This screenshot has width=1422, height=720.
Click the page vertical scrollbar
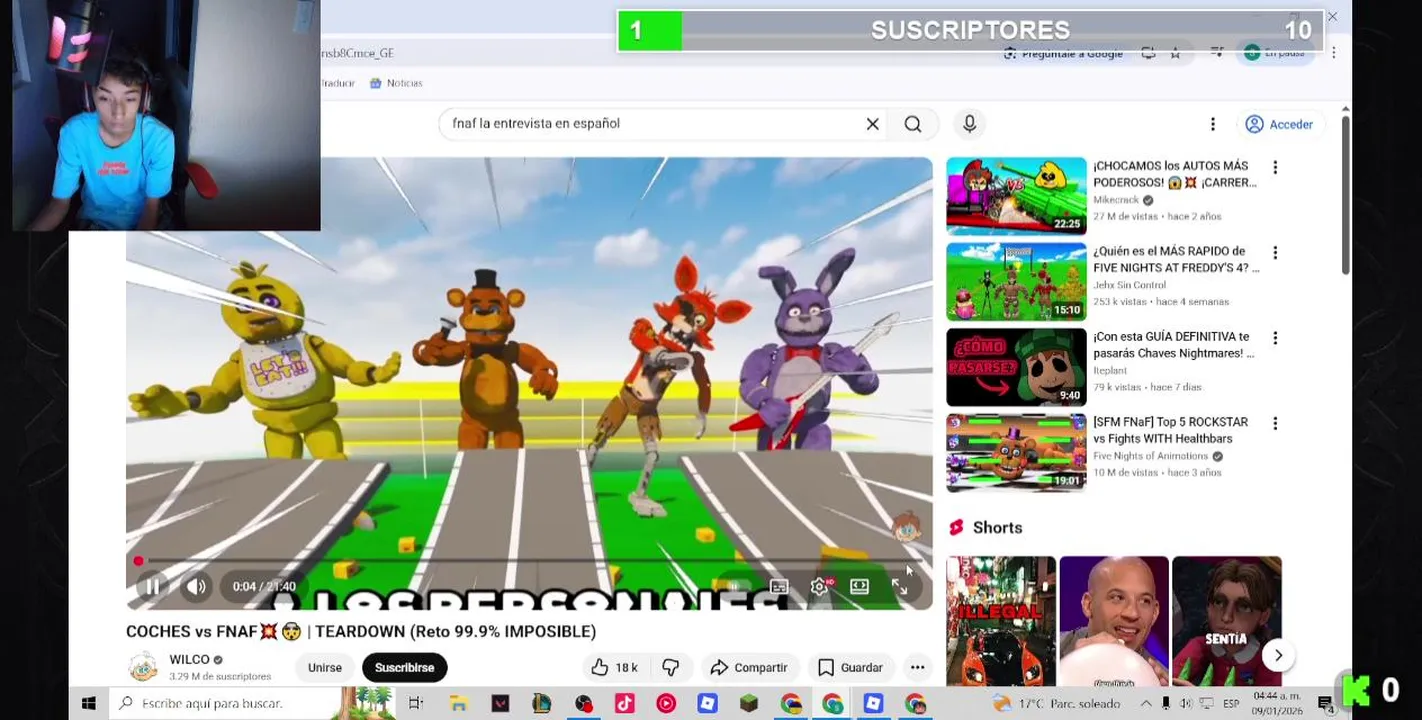(x=1345, y=195)
